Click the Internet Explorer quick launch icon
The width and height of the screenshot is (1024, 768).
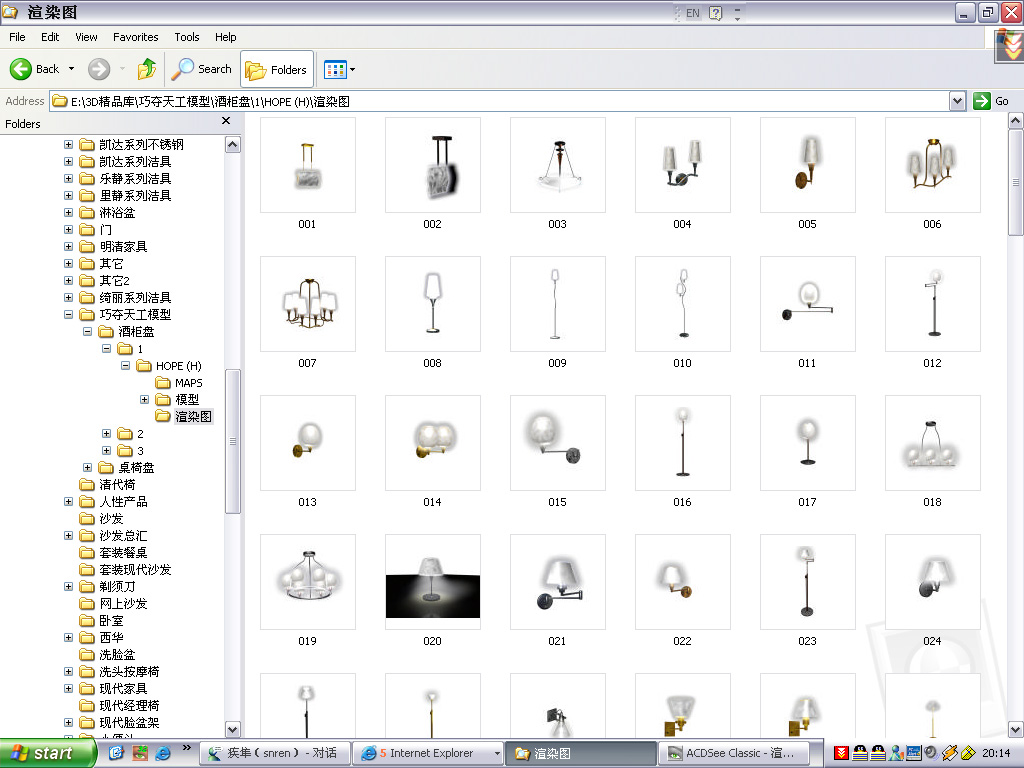tap(162, 753)
